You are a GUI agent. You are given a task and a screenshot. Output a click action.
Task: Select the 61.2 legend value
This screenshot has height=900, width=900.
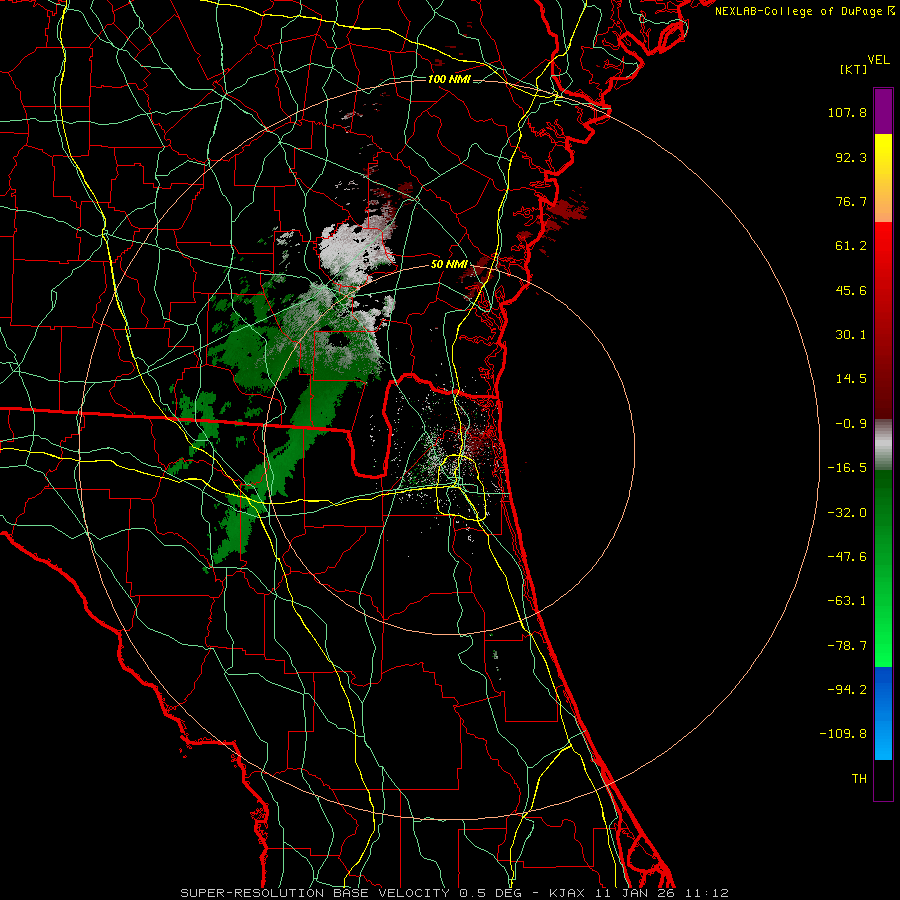click(851, 246)
